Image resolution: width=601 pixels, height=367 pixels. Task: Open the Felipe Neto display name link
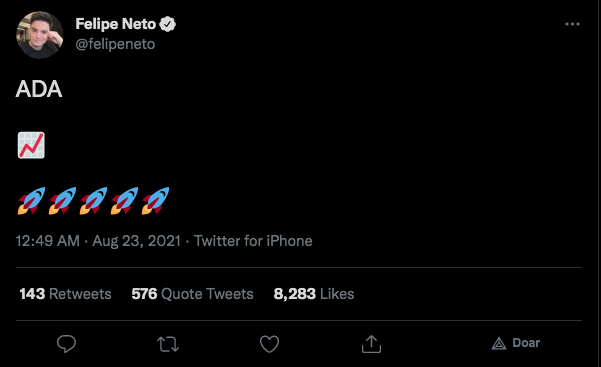pos(116,24)
